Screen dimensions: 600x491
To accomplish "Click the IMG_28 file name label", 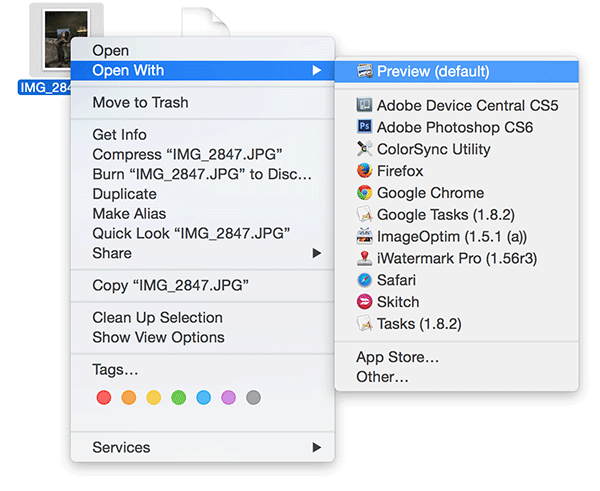I will pos(45,88).
